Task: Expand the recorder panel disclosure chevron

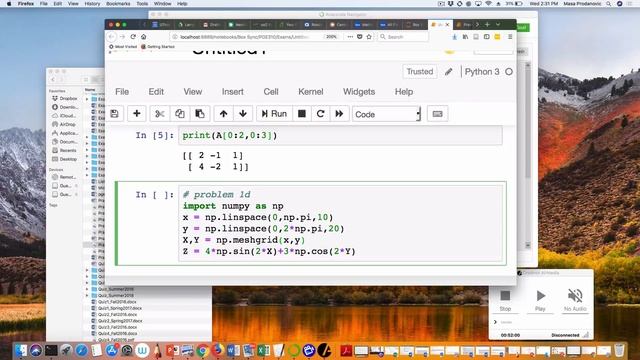Action: coord(496,322)
